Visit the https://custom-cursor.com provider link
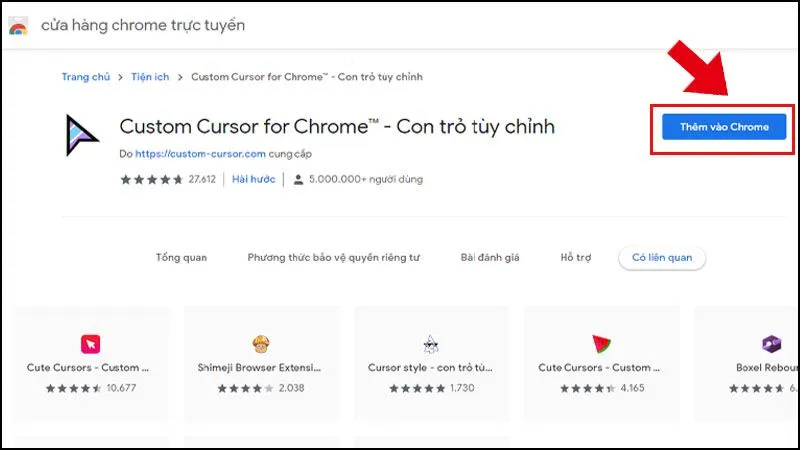Image resolution: width=800 pixels, height=450 pixels. [x=201, y=154]
